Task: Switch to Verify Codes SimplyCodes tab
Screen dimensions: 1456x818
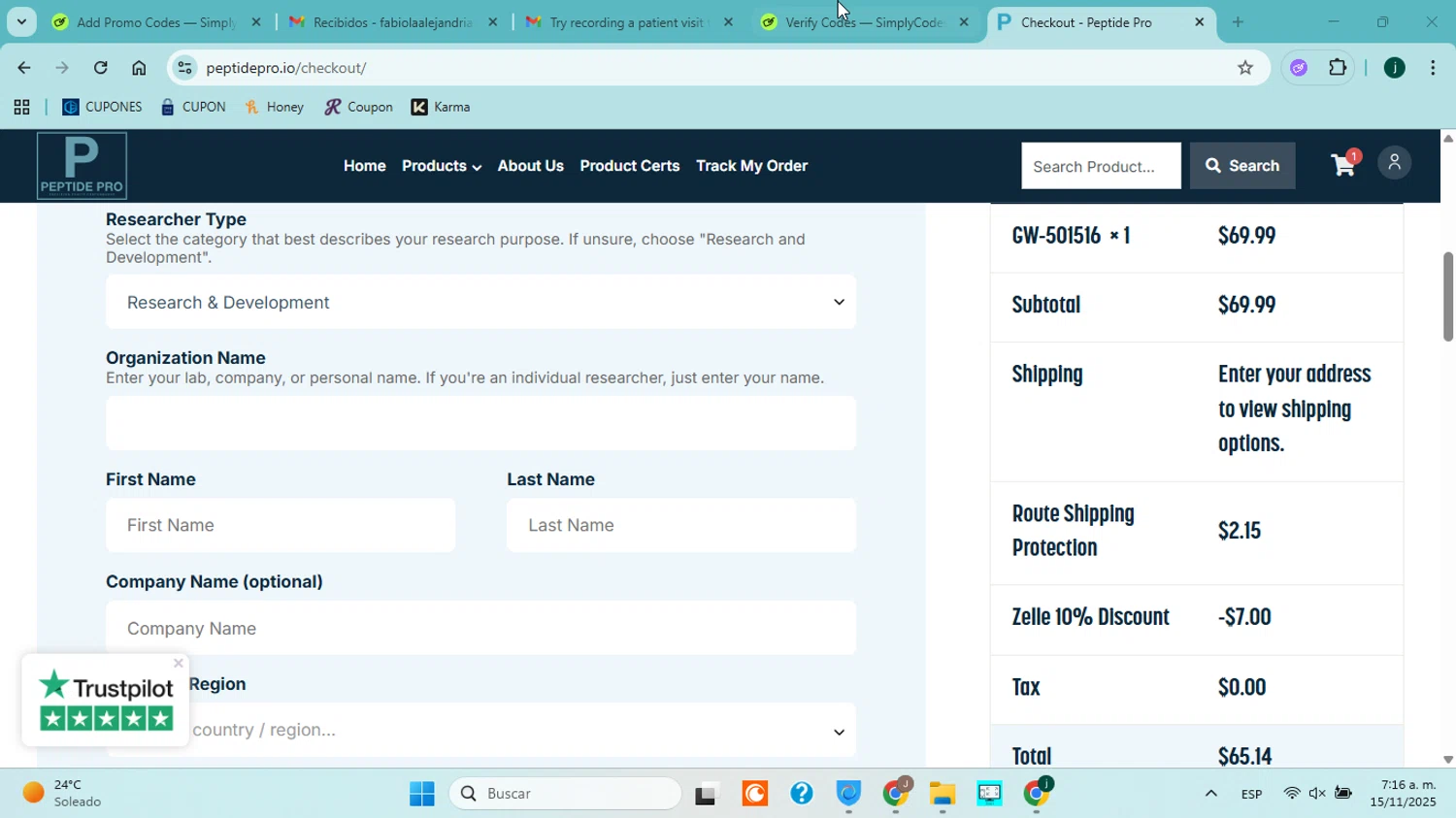Action: point(864,21)
